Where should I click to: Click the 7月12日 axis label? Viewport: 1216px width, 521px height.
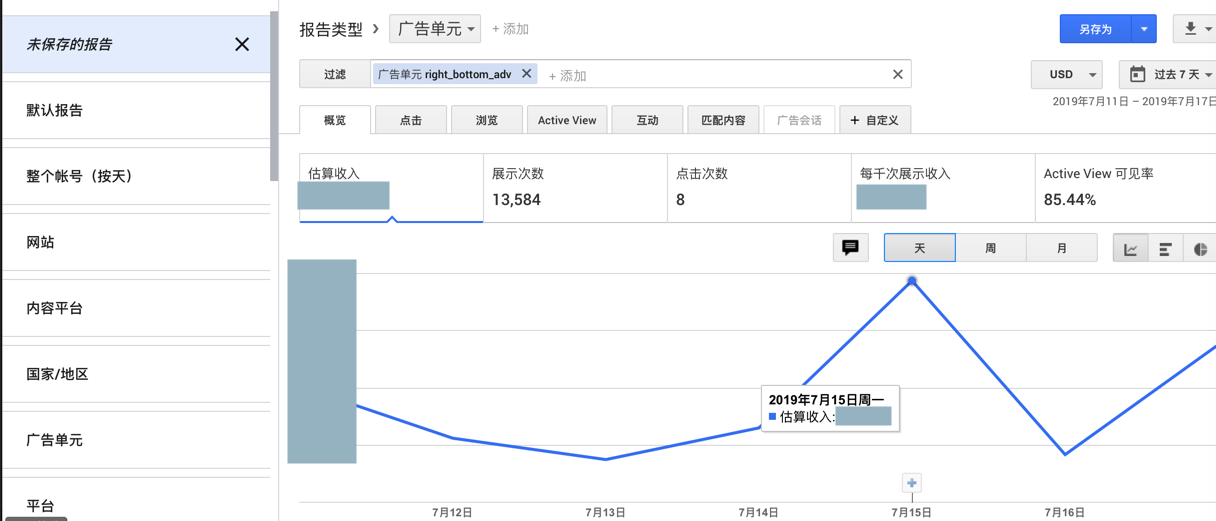click(452, 512)
